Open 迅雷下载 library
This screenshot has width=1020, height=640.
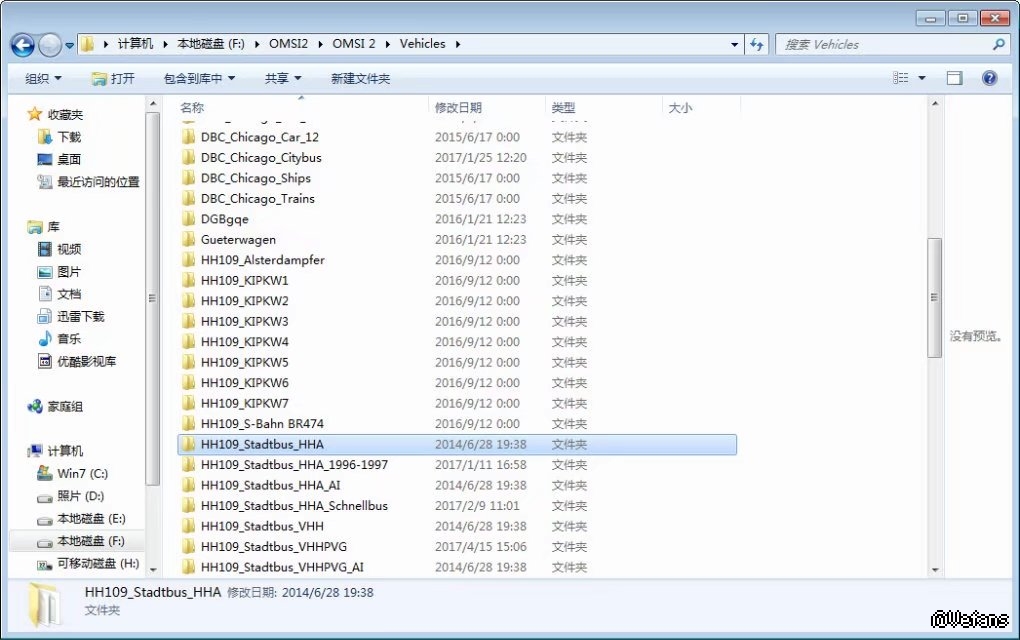(81, 317)
